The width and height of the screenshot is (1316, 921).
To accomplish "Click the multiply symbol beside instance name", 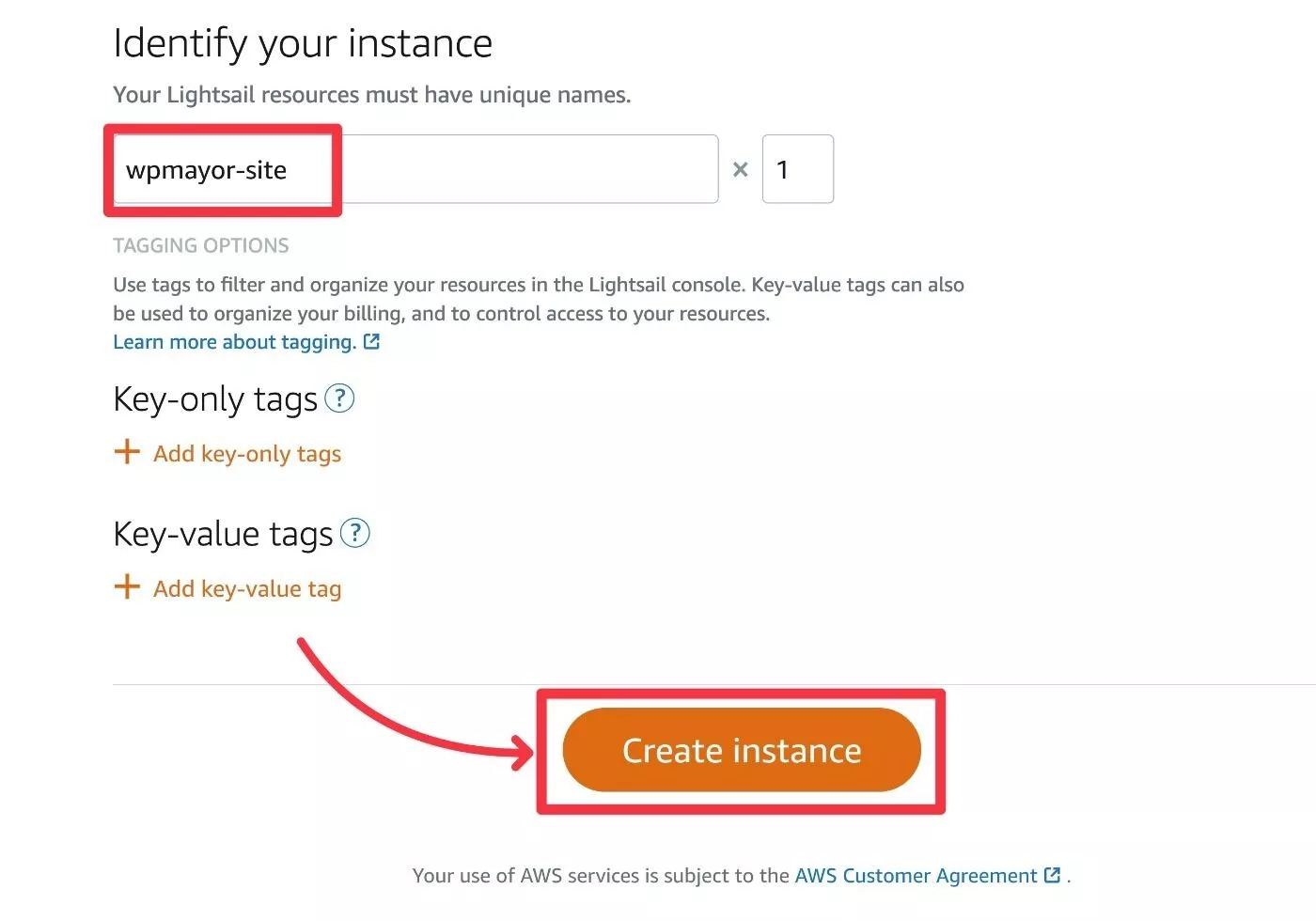I will [x=741, y=169].
